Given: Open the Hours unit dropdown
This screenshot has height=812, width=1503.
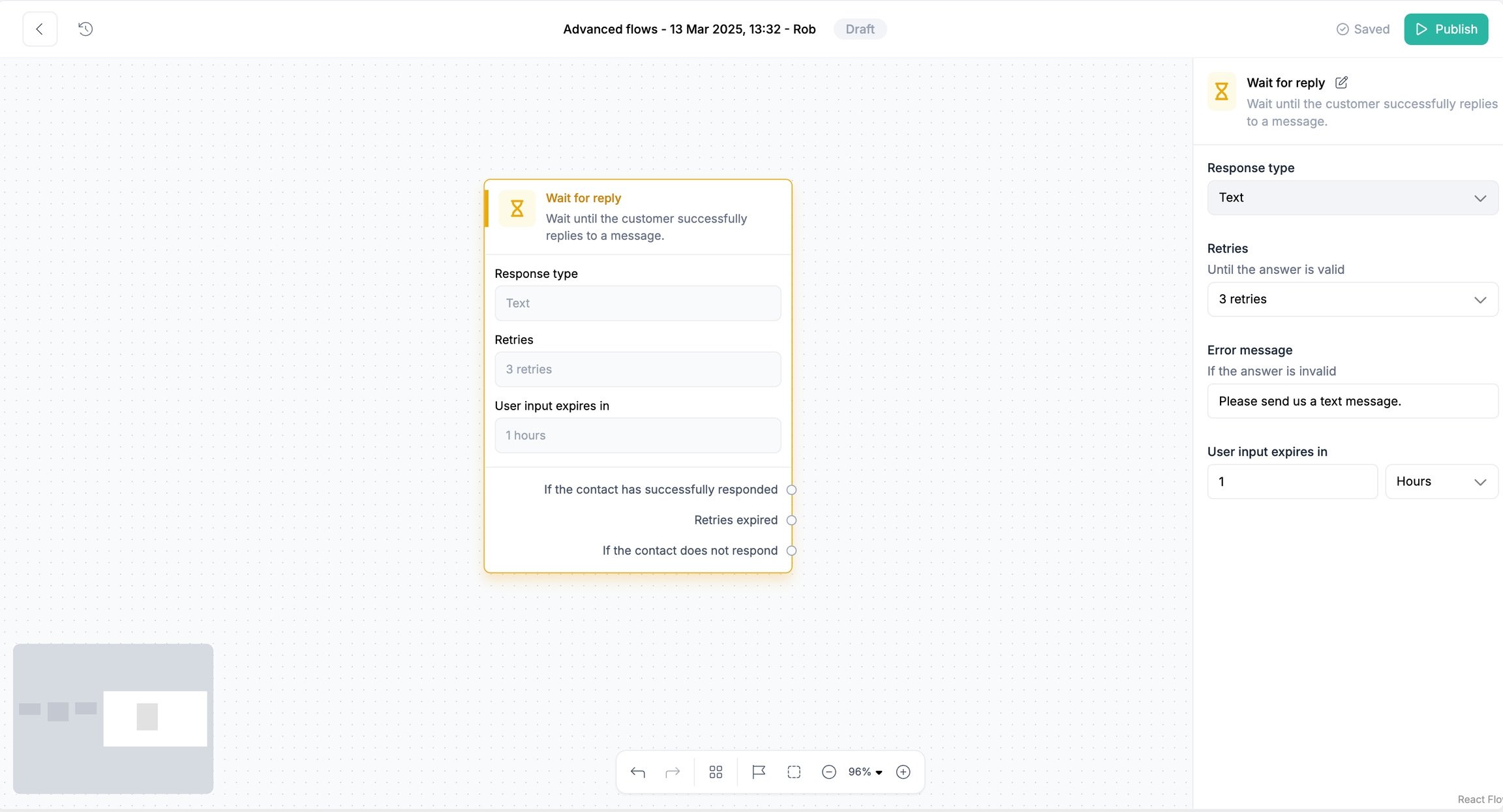Looking at the screenshot, I should 1440,481.
